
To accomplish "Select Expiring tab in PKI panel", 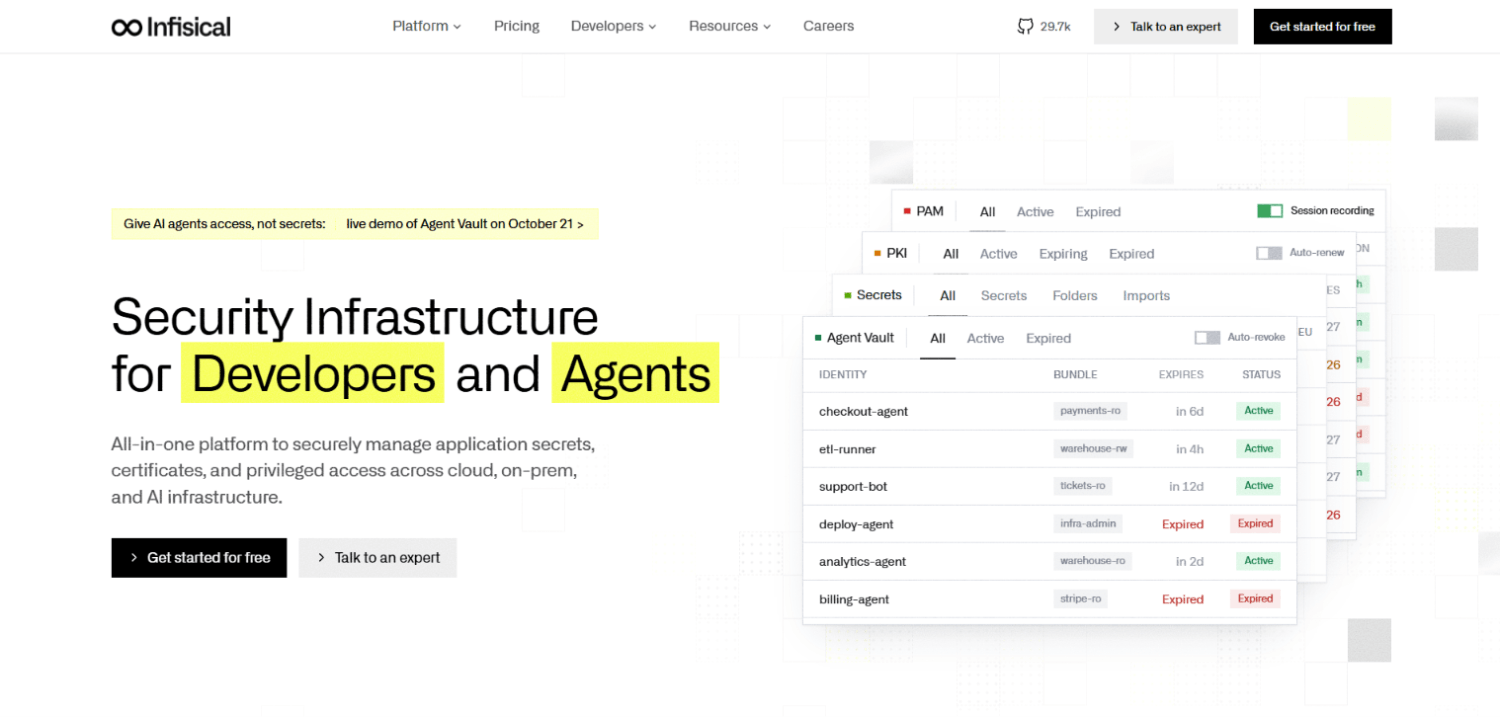I will pos(1063,254).
